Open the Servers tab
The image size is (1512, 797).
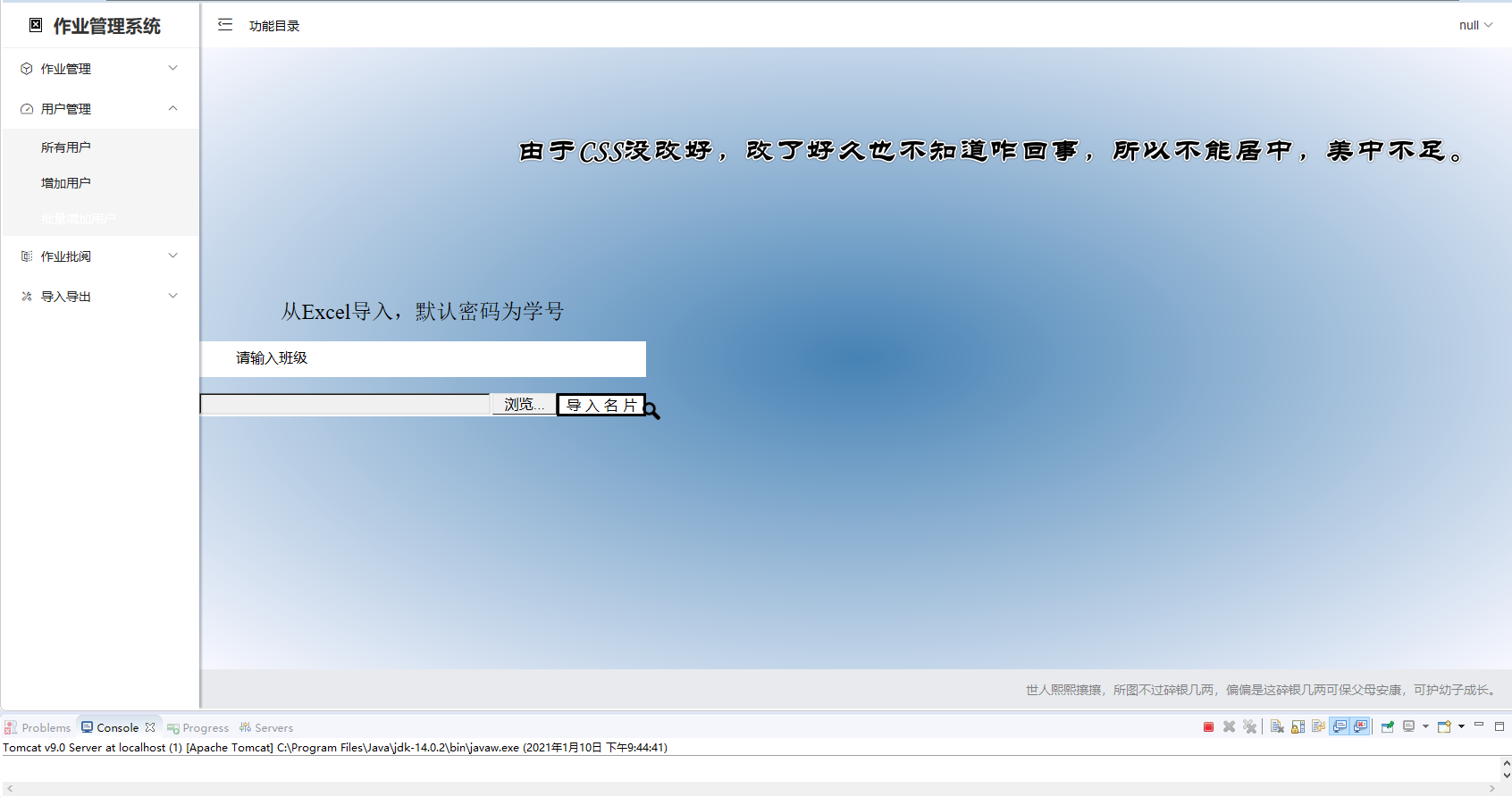(x=266, y=727)
